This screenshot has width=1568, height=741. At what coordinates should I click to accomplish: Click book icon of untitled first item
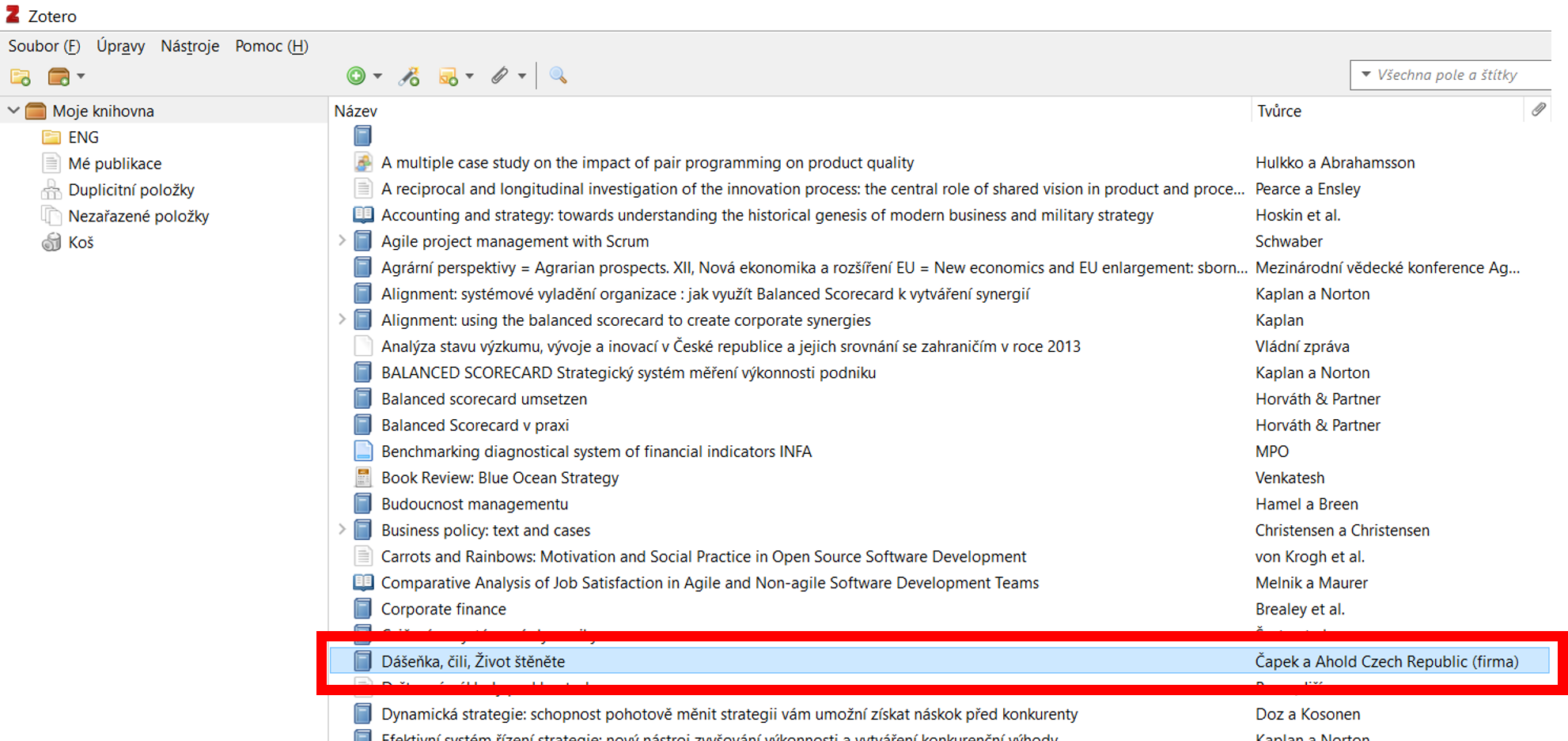(362, 136)
